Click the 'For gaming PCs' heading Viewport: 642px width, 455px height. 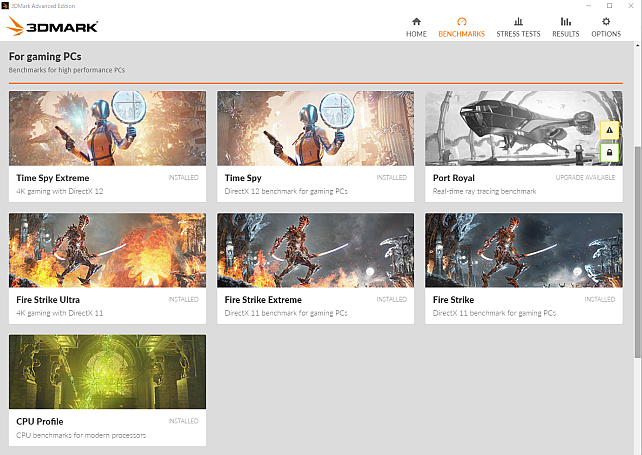45,57
